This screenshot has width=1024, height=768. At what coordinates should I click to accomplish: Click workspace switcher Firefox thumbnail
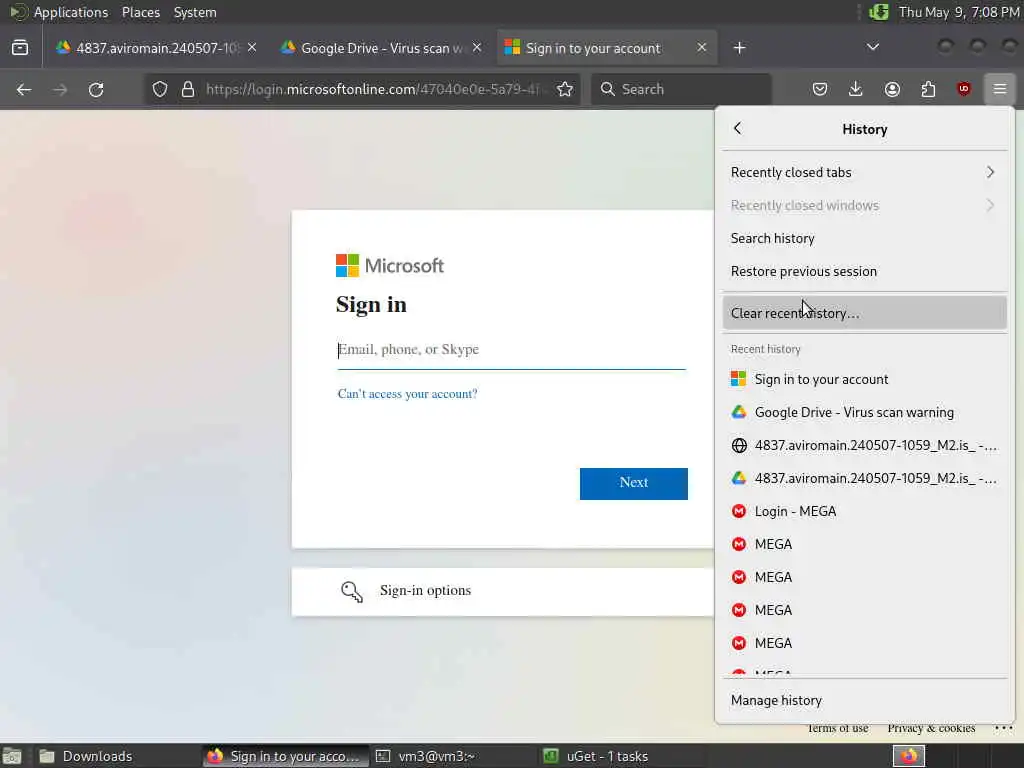click(x=908, y=756)
